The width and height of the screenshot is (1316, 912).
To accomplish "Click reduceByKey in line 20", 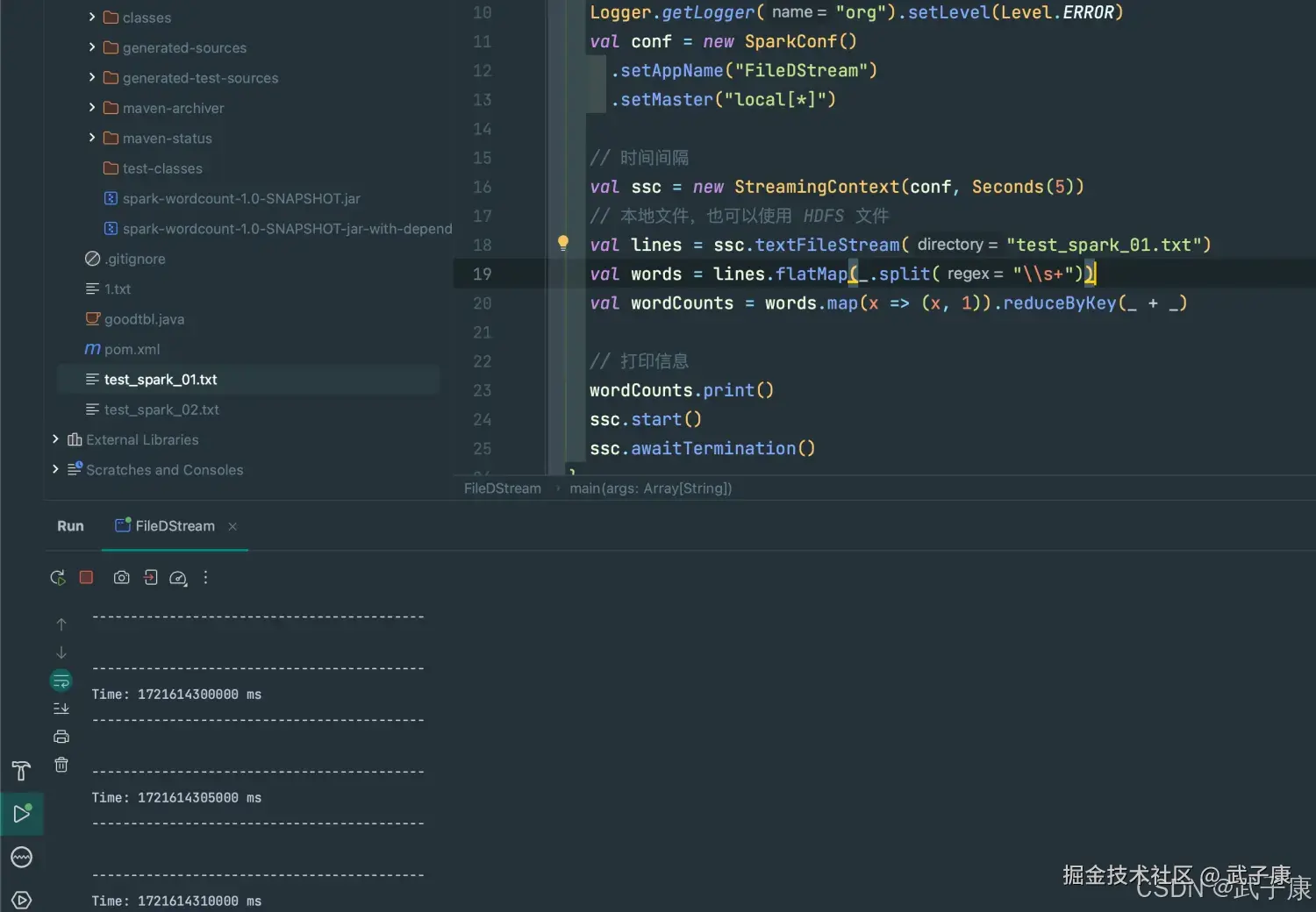I will 1059,303.
